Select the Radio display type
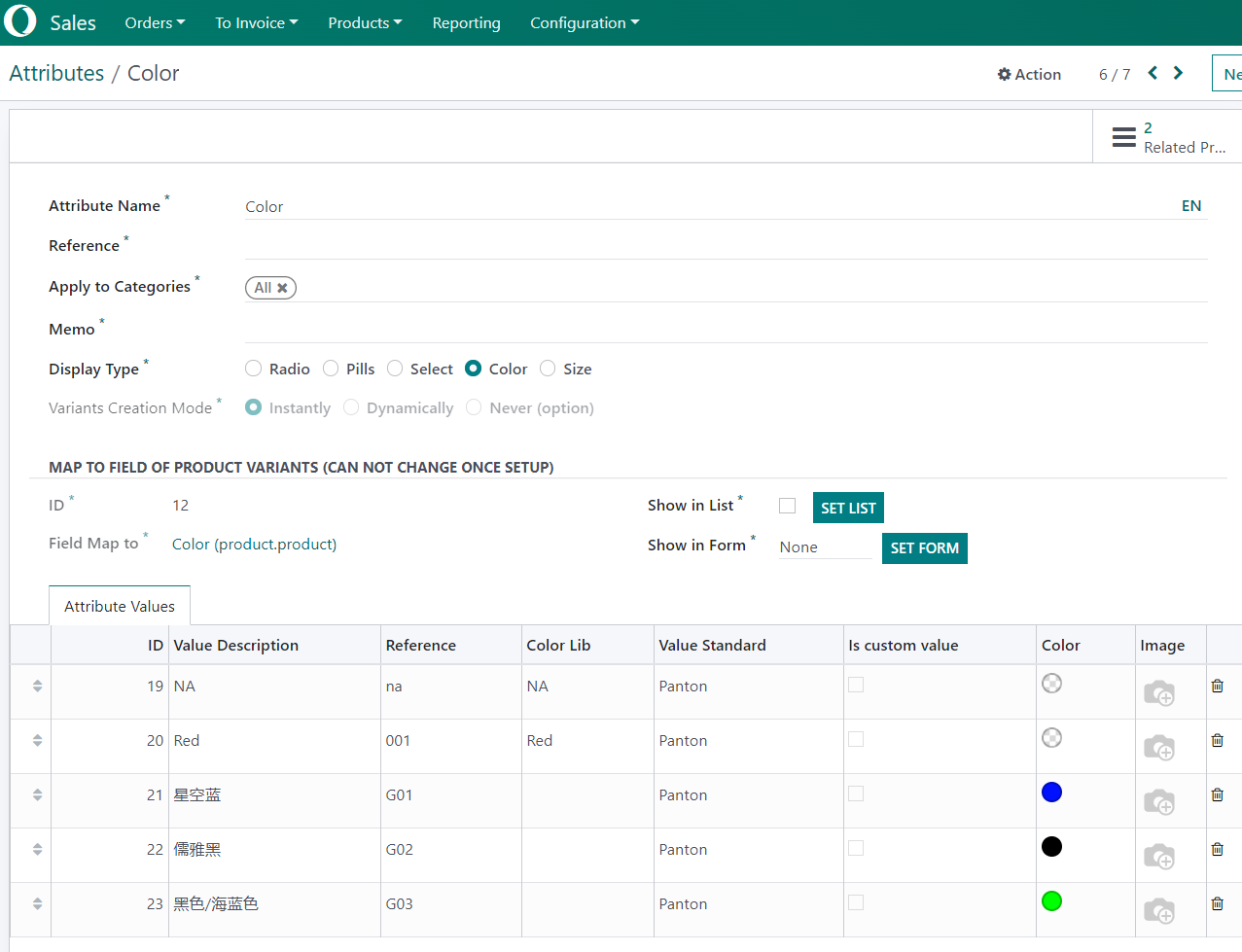 (254, 369)
